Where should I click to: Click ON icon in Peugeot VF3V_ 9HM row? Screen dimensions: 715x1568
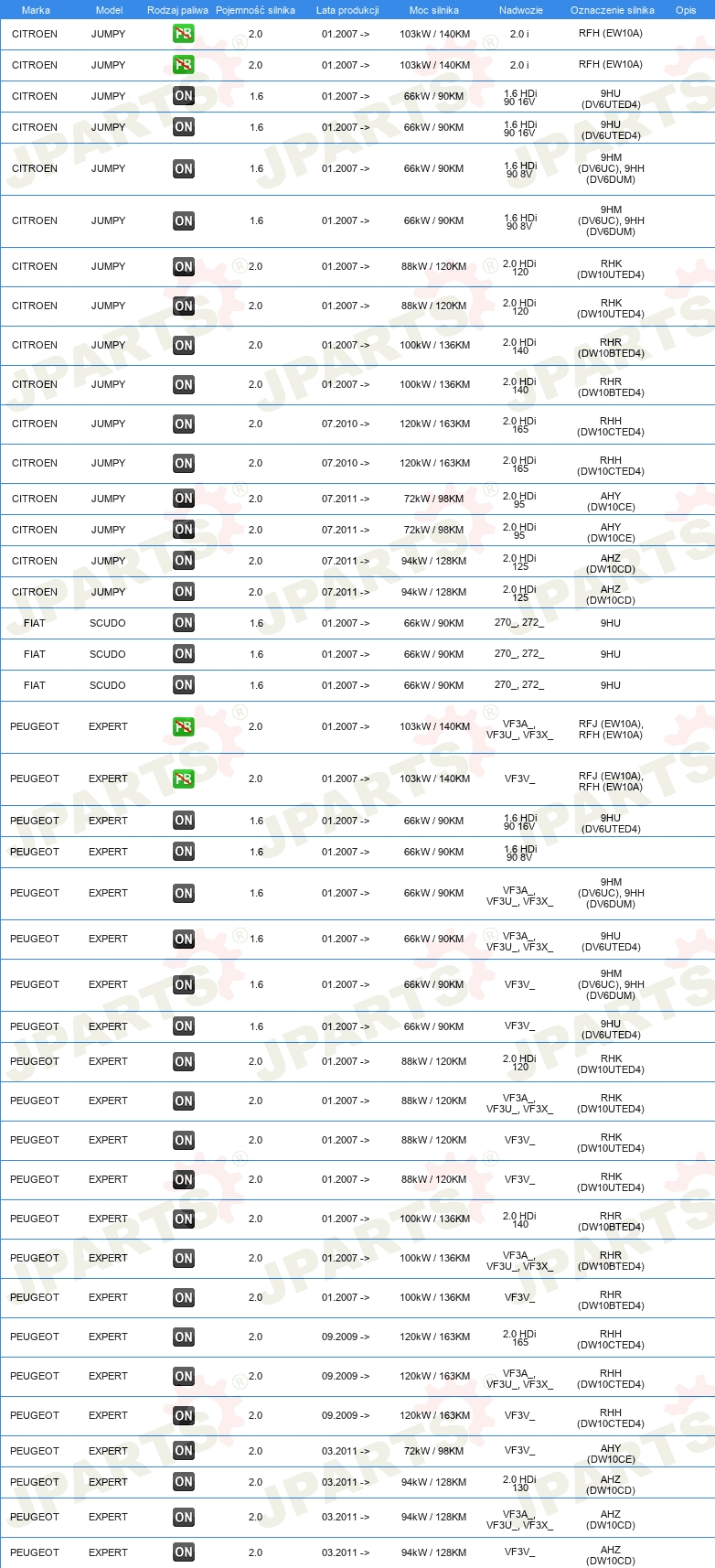[x=184, y=984]
